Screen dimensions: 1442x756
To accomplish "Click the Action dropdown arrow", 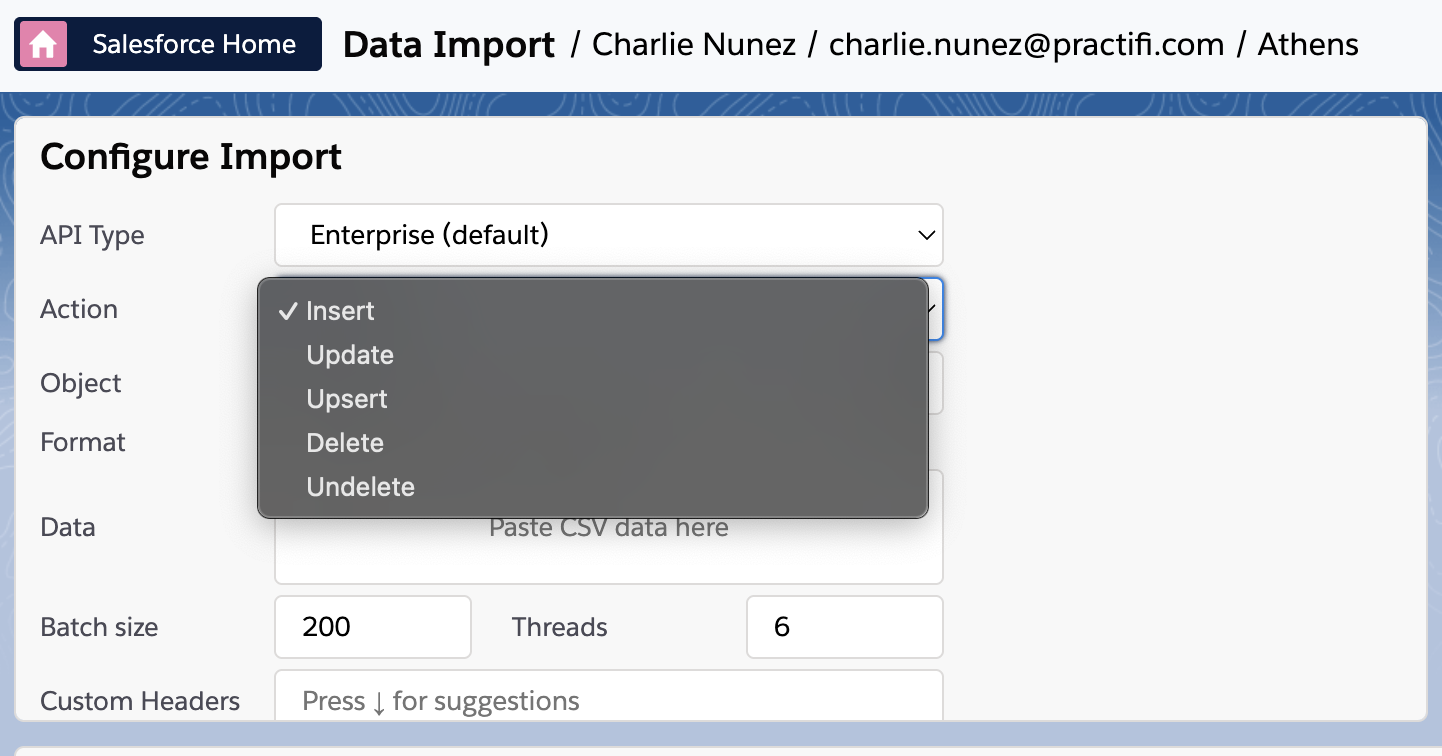I will click(x=935, y=309).
